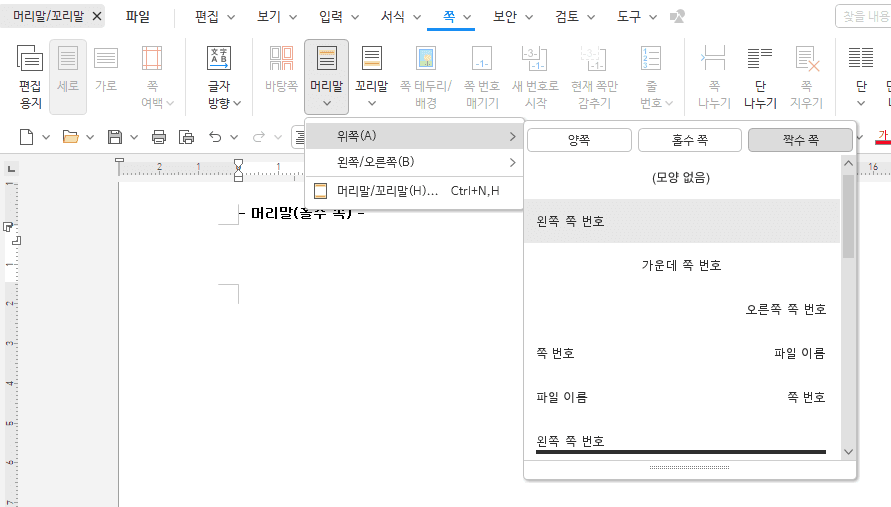Open the 파일 menu
This screenshot has height=507, width=891.
138,16
